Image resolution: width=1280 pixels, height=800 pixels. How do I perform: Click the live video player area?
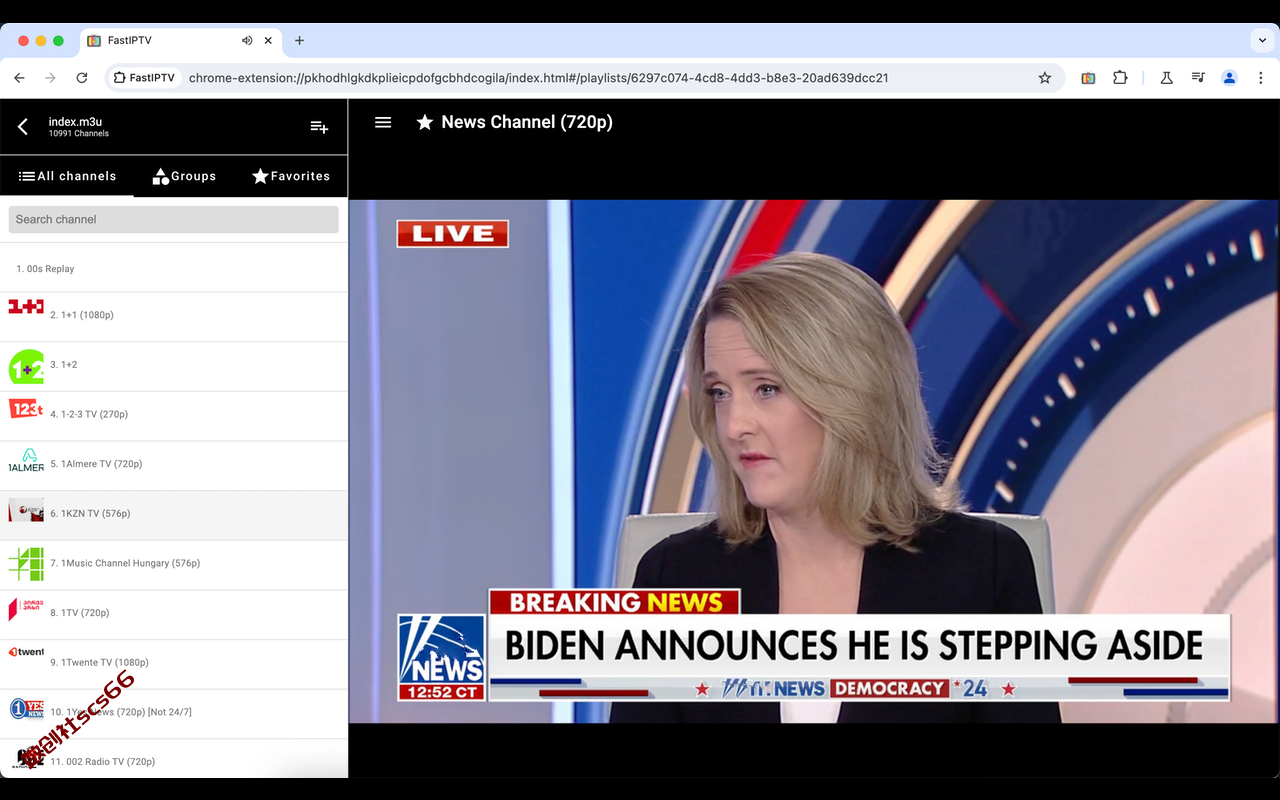pos(814,461)
